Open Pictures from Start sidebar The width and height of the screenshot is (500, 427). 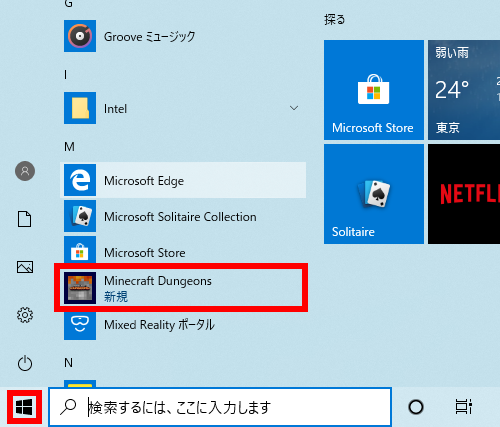(25, 267)
